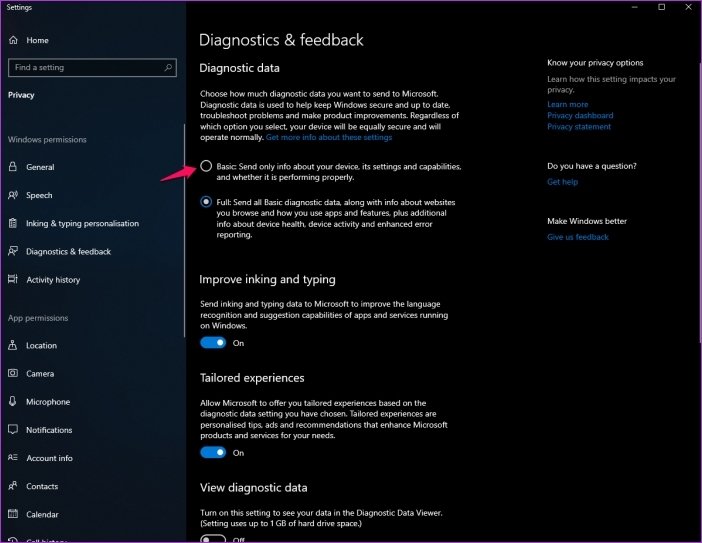Click the Tailored experiences heading
The height and width of the screenshot is (543, 702).
[x=252, y=378]
